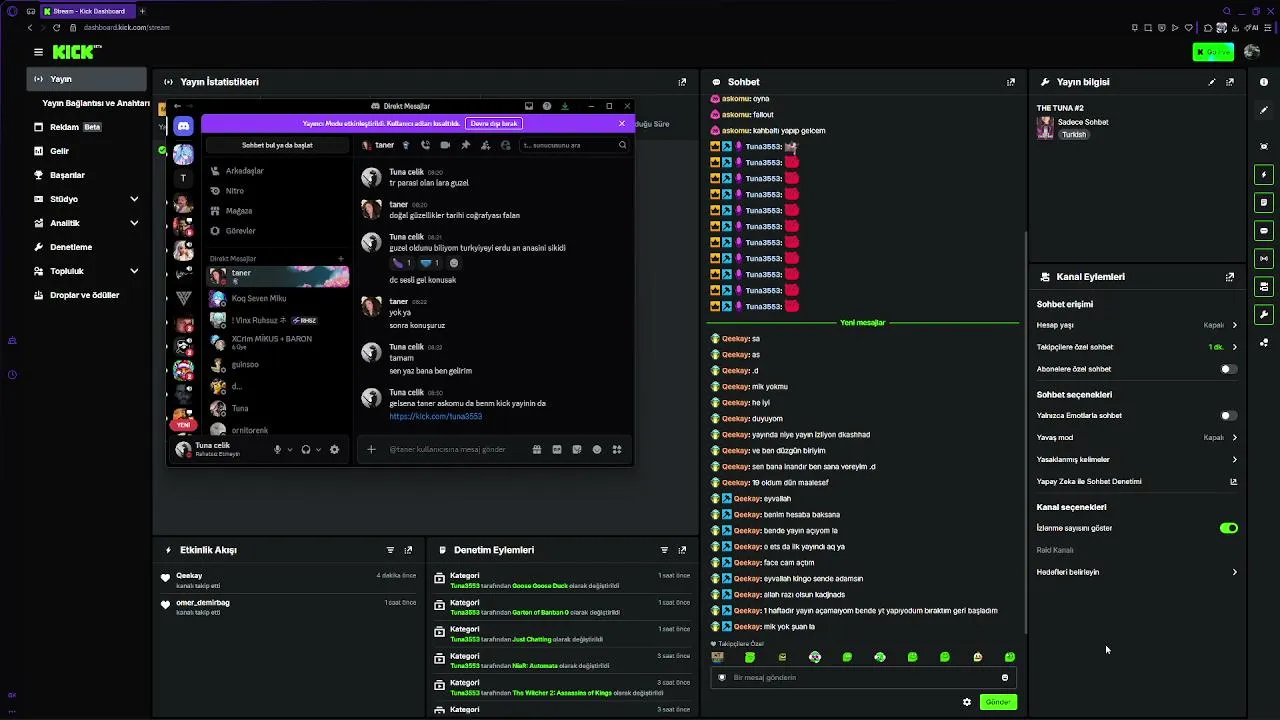Pop out the Denetim Eylemleri panel

point(682,550)
